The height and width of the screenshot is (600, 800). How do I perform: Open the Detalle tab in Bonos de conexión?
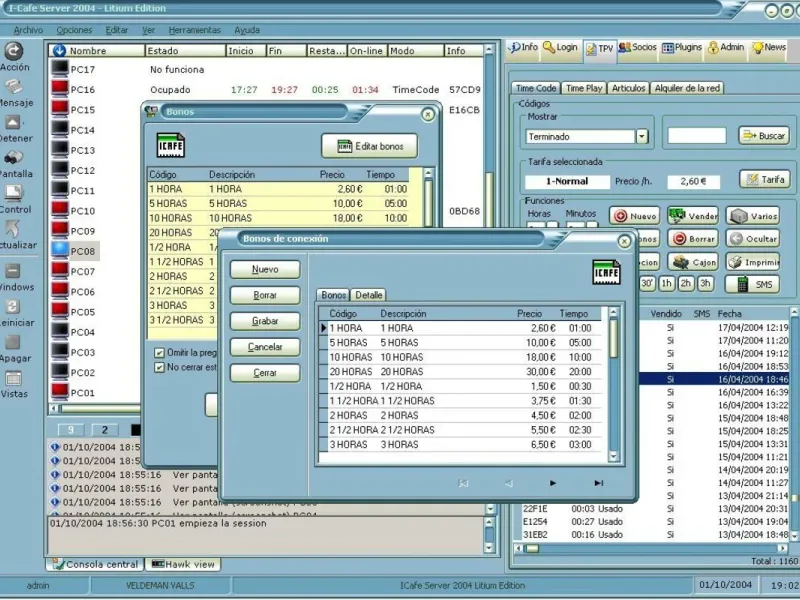[368, 295]
